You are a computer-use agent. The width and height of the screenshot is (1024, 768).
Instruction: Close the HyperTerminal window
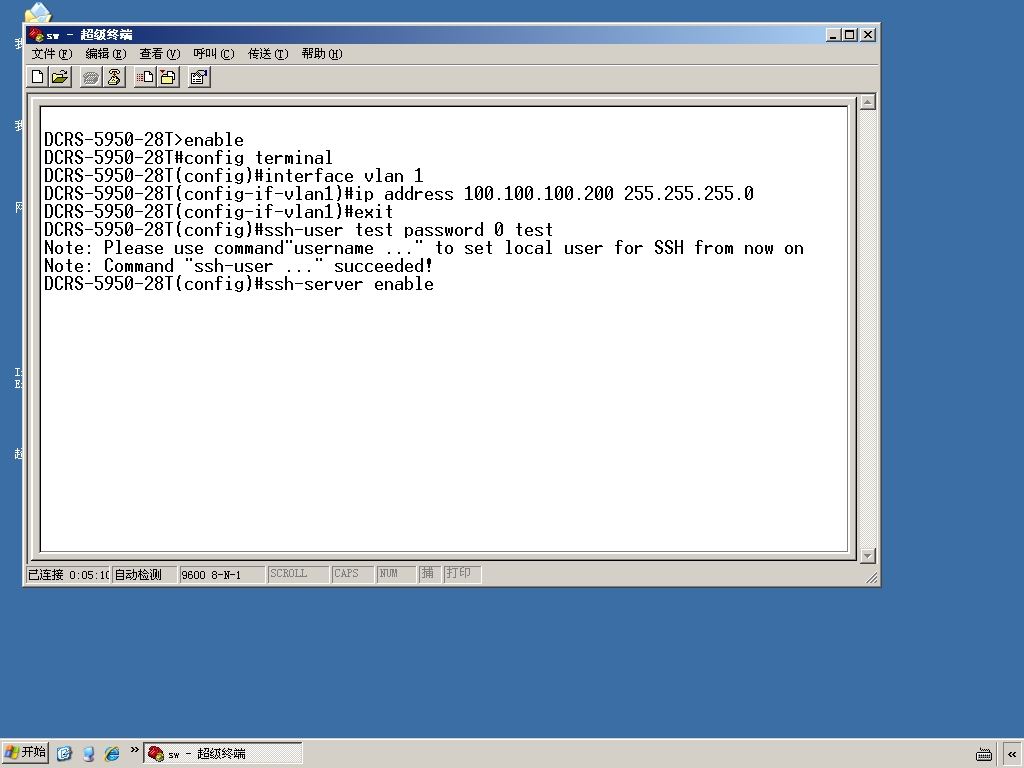click(x=868, y=35)
